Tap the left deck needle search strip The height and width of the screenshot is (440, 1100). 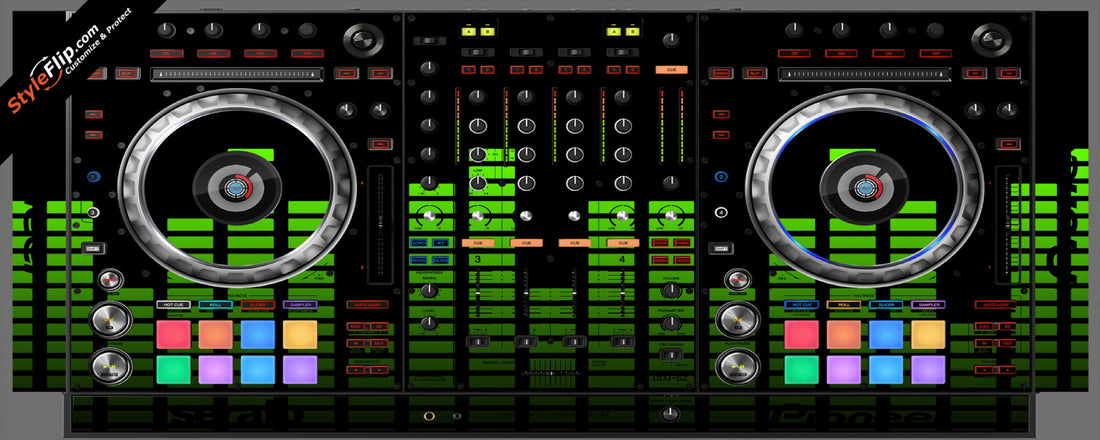(x=237, y=74)
